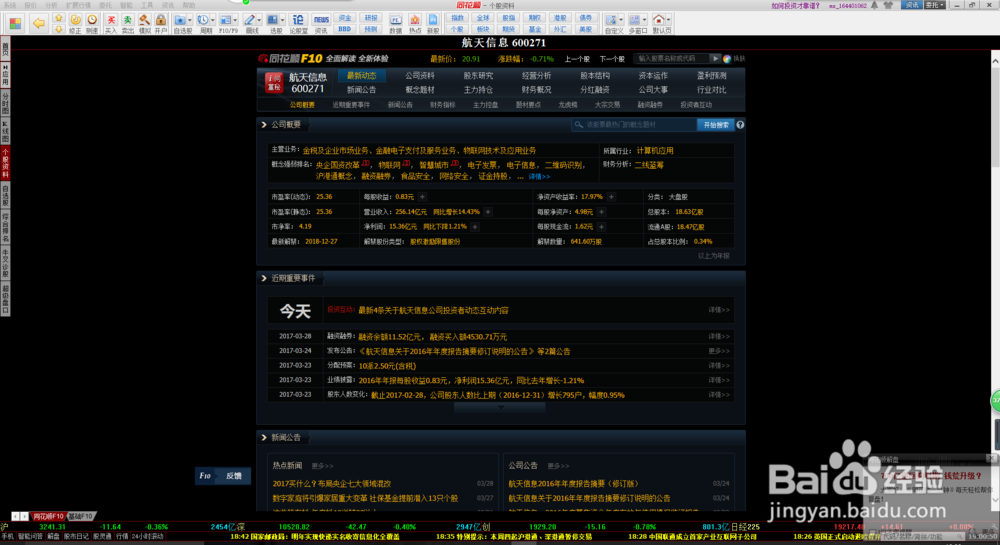Click the hot concept search field

(634, 125)
